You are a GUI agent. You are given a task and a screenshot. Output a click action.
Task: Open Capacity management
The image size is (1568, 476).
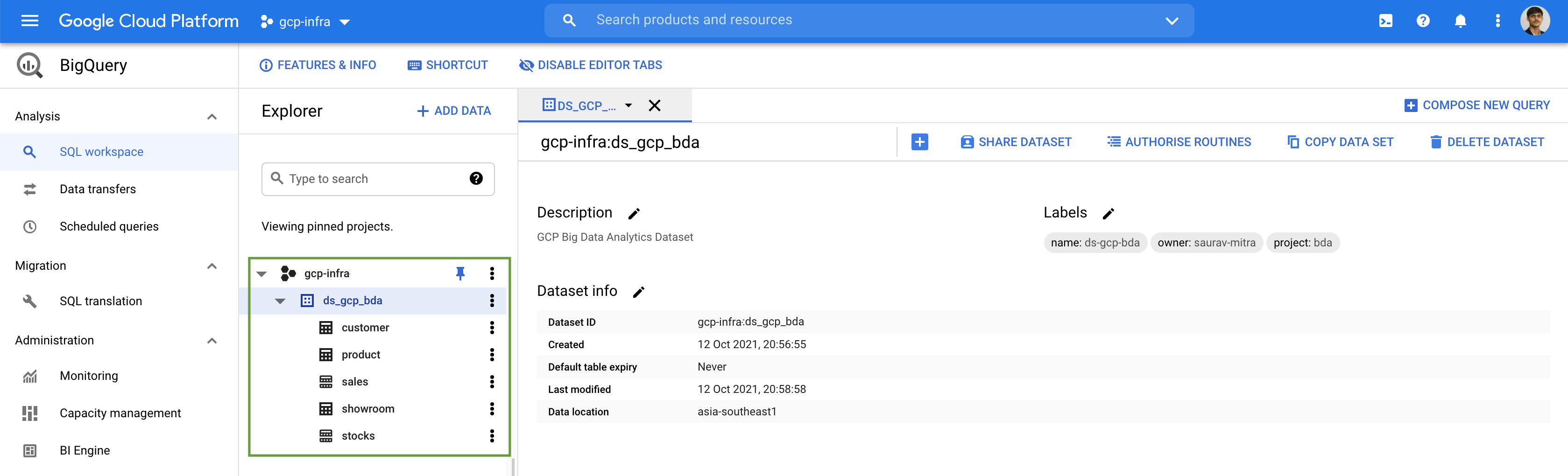(120, 413)
